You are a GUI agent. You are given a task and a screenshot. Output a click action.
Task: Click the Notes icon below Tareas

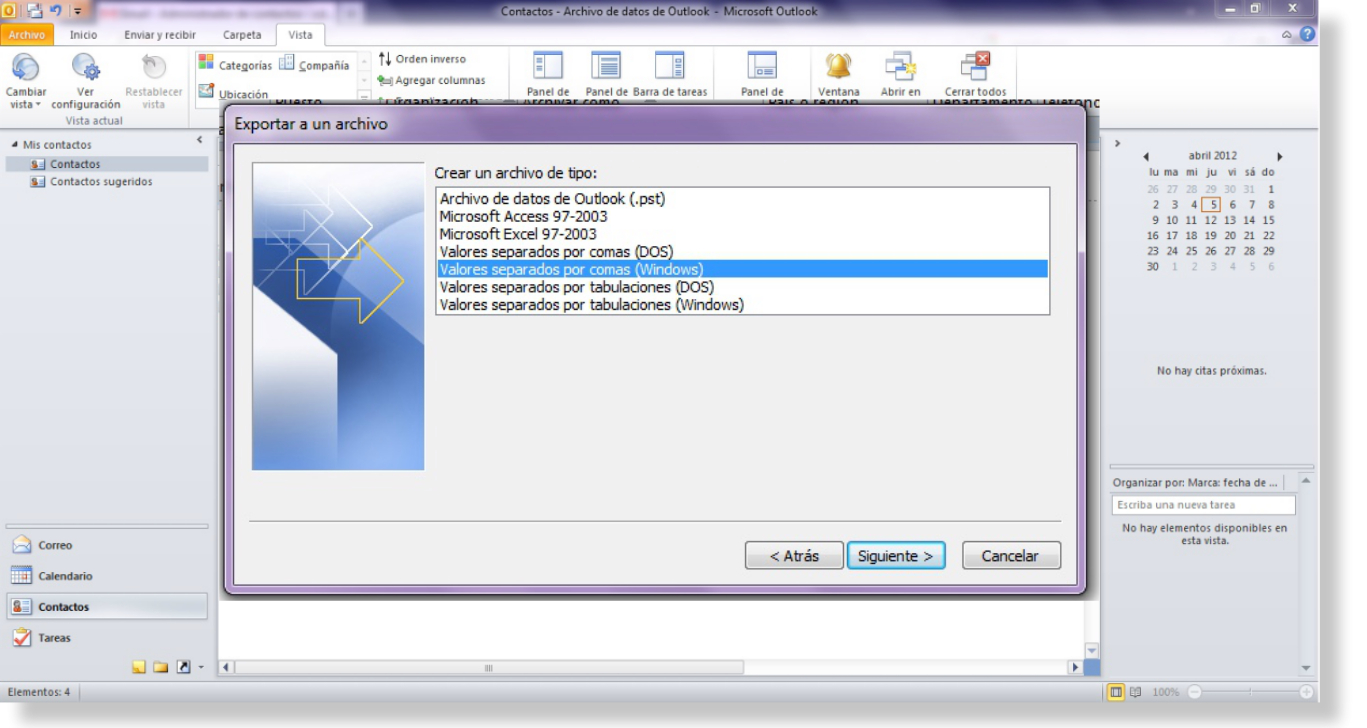[x=139, y=667]
